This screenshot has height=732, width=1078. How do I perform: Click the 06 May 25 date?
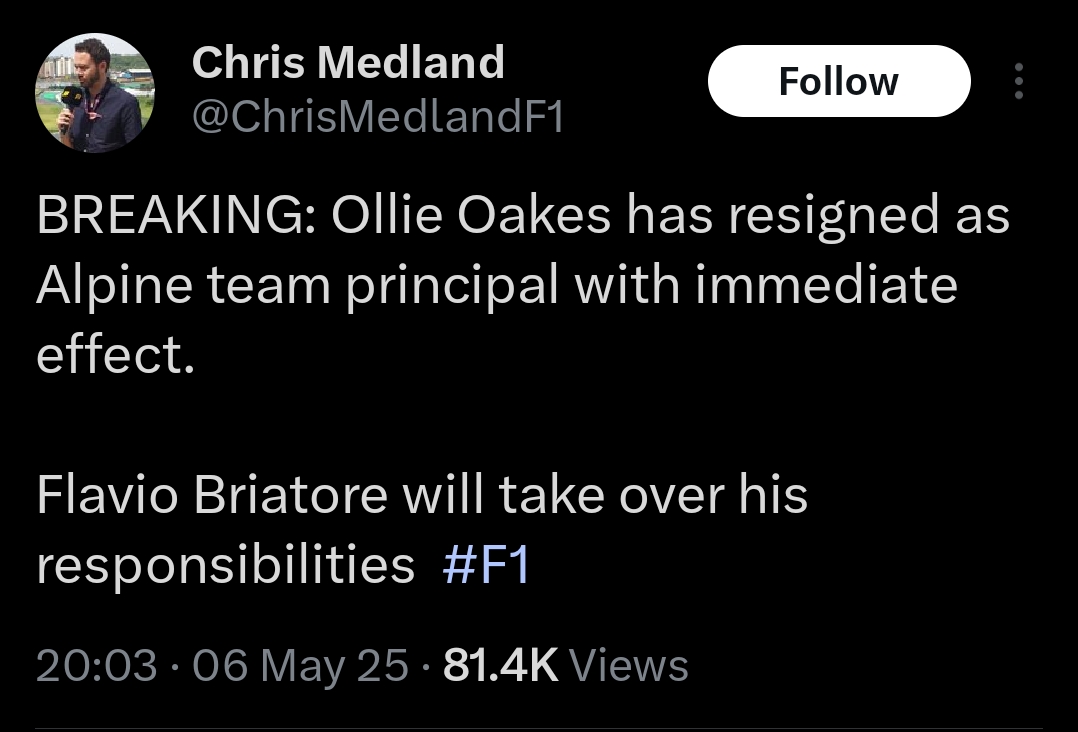point(300,666)
